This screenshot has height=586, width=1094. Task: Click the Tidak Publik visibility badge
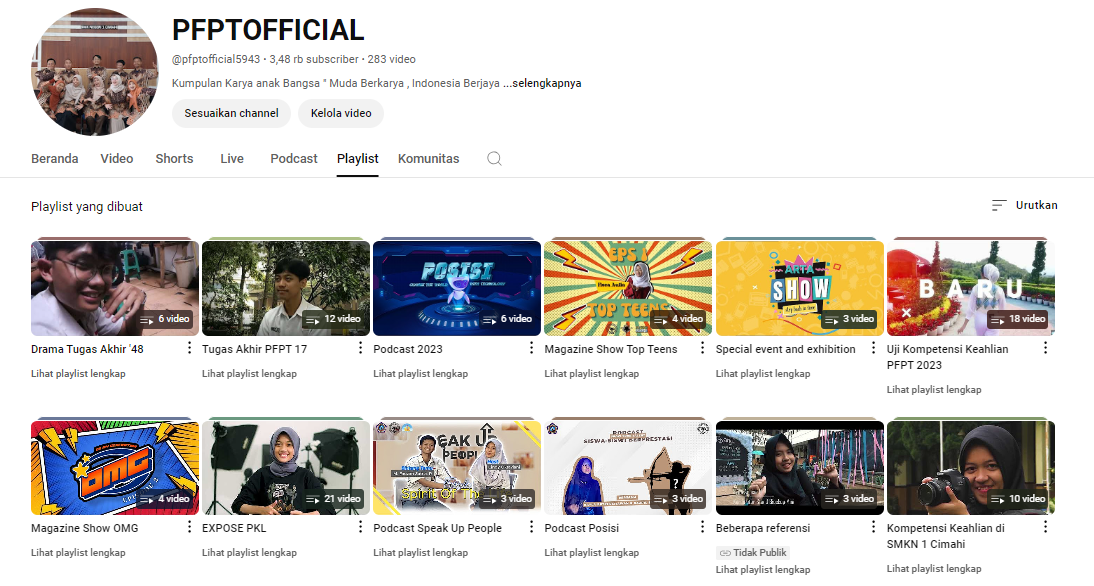[753, 553]
